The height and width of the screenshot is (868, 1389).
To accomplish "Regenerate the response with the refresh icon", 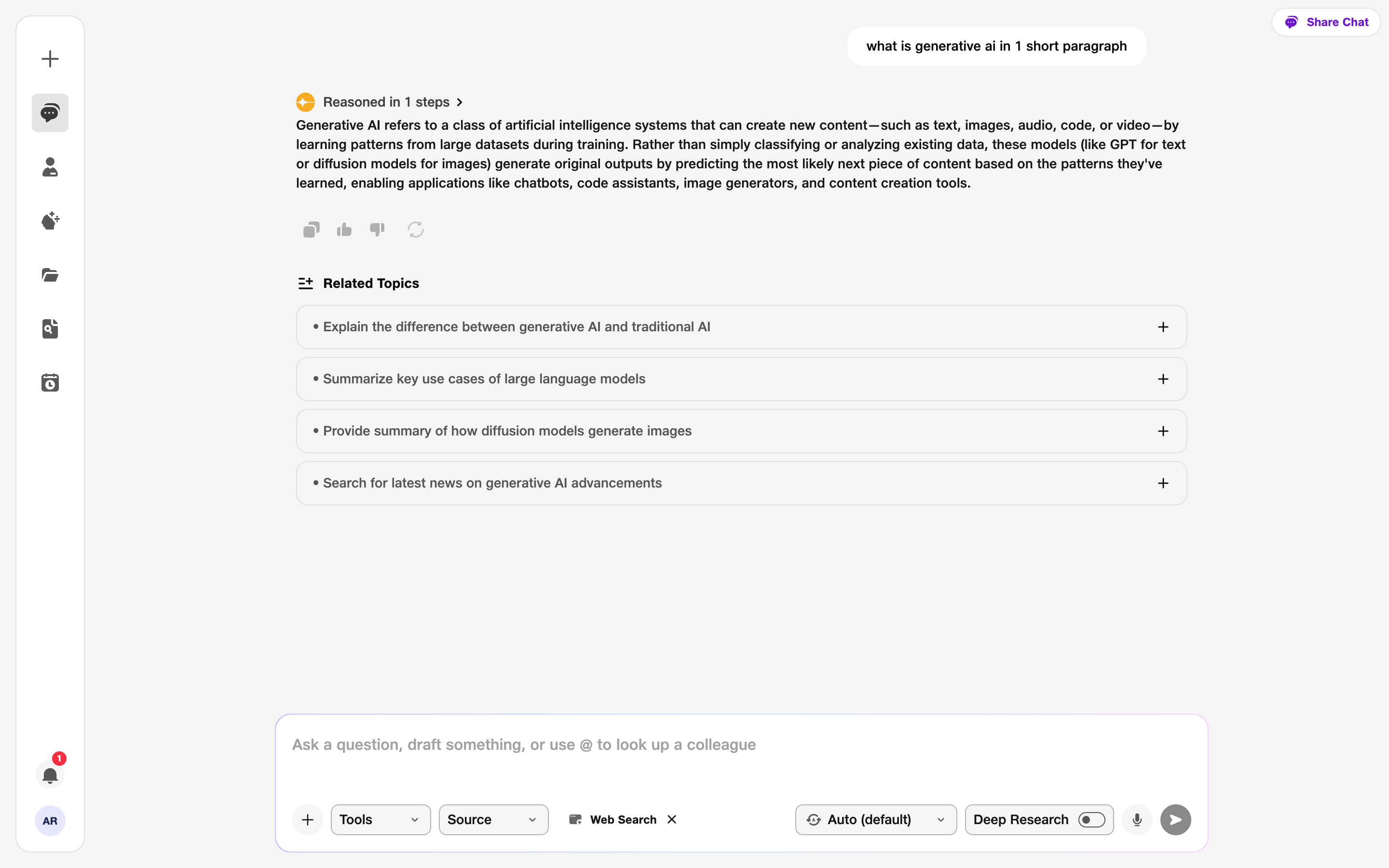I will (x=416, y=230).
